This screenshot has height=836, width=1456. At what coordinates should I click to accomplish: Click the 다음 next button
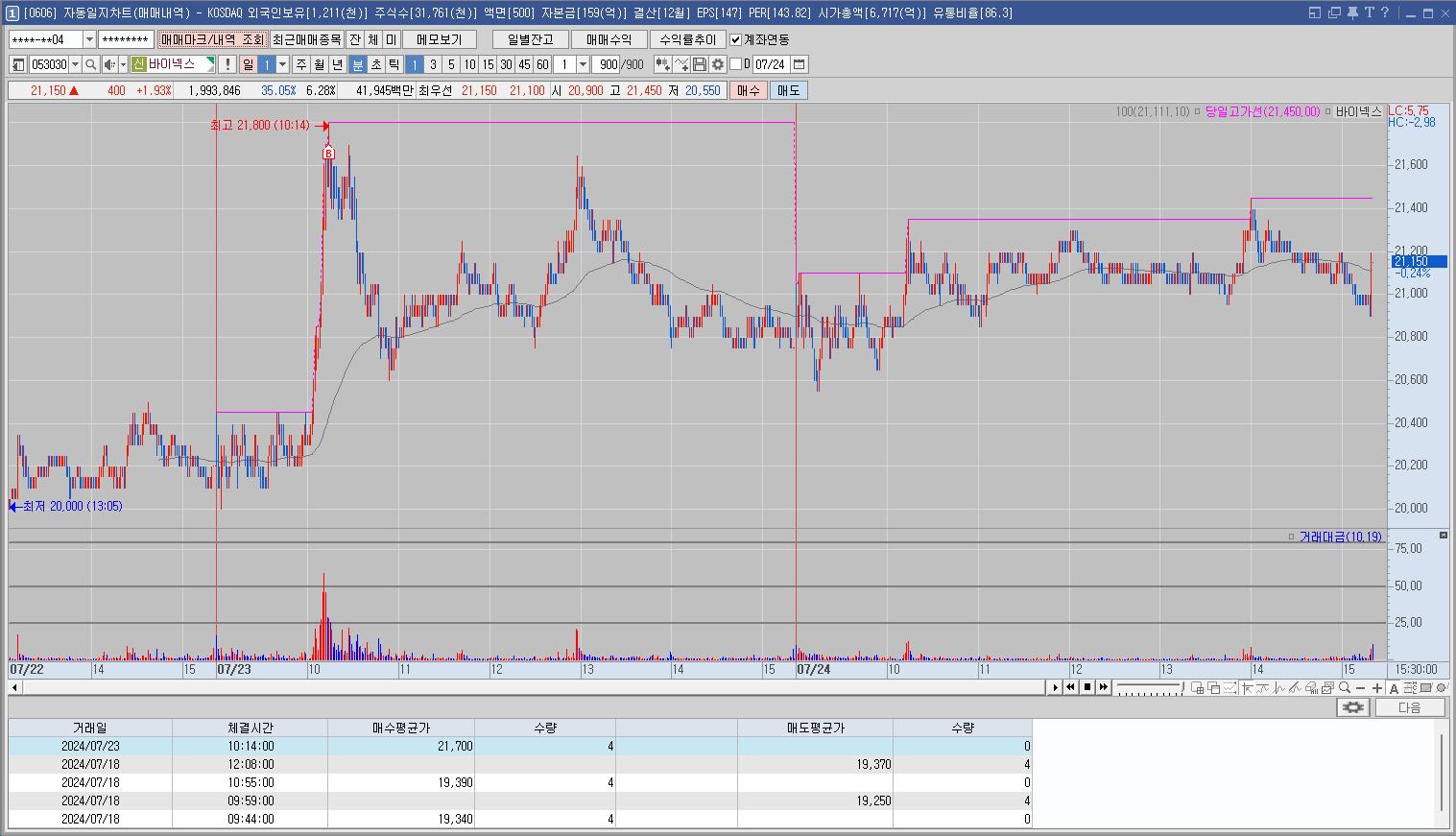point(1409,707)
